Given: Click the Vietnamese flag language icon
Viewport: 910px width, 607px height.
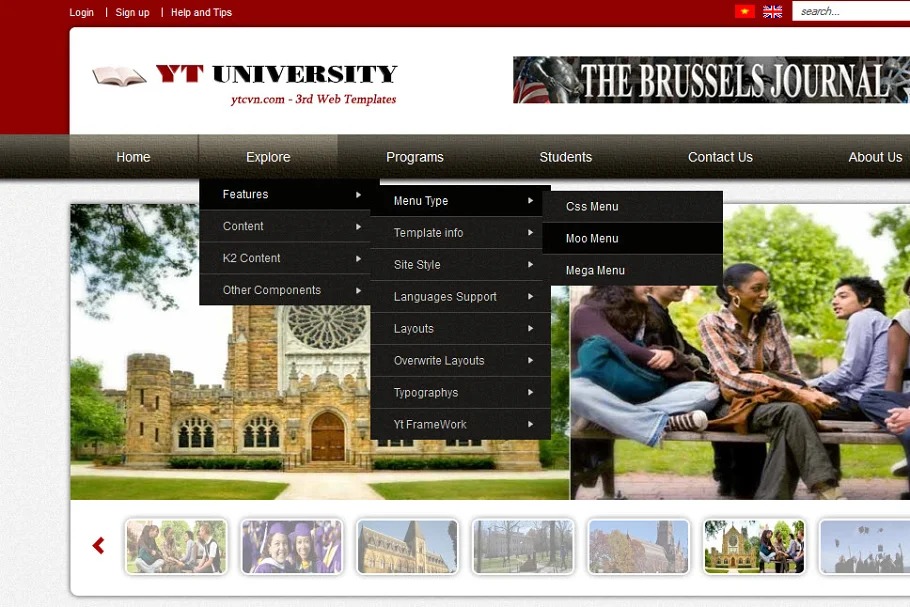Looking at the screenshot, I should click(744, 12).
